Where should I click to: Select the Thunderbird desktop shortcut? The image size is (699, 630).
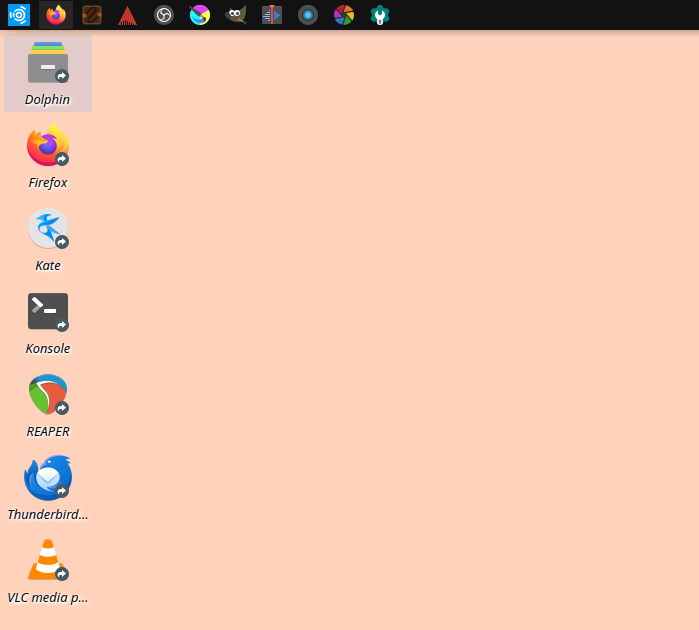48,488
